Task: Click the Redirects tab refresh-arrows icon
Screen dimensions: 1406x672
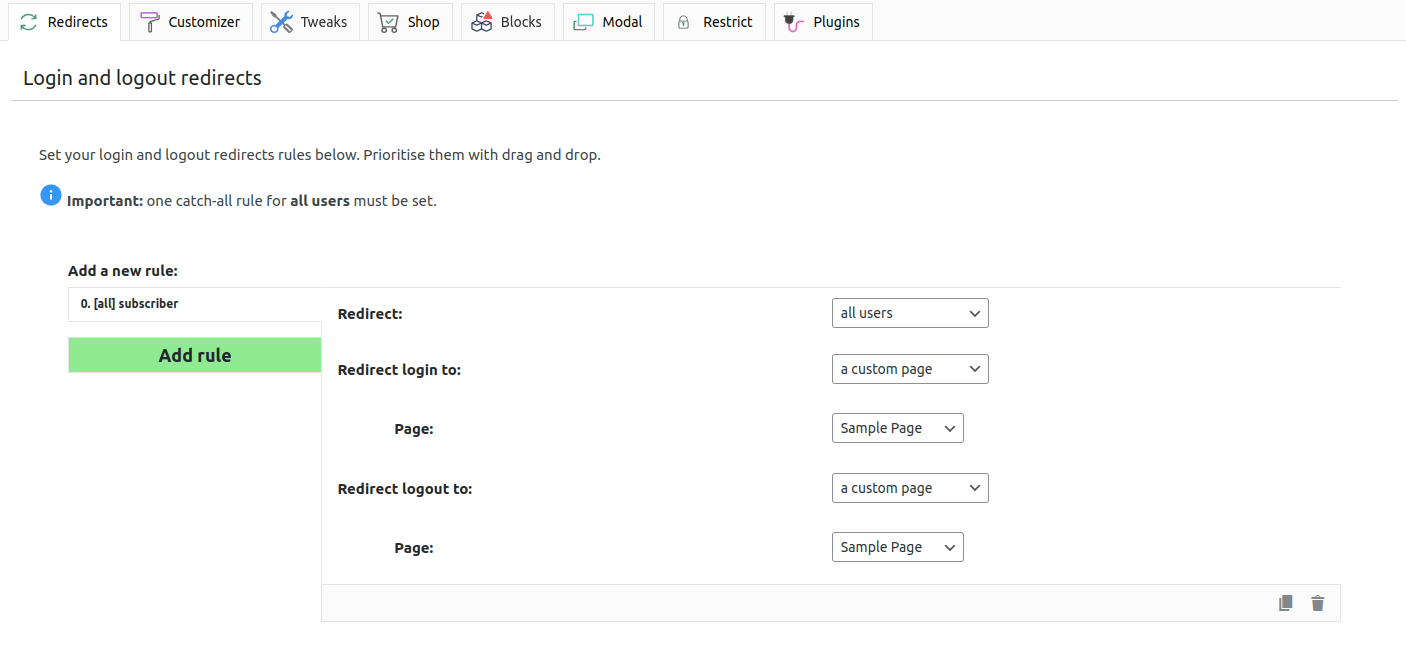Action: click(x=29, y=22)
